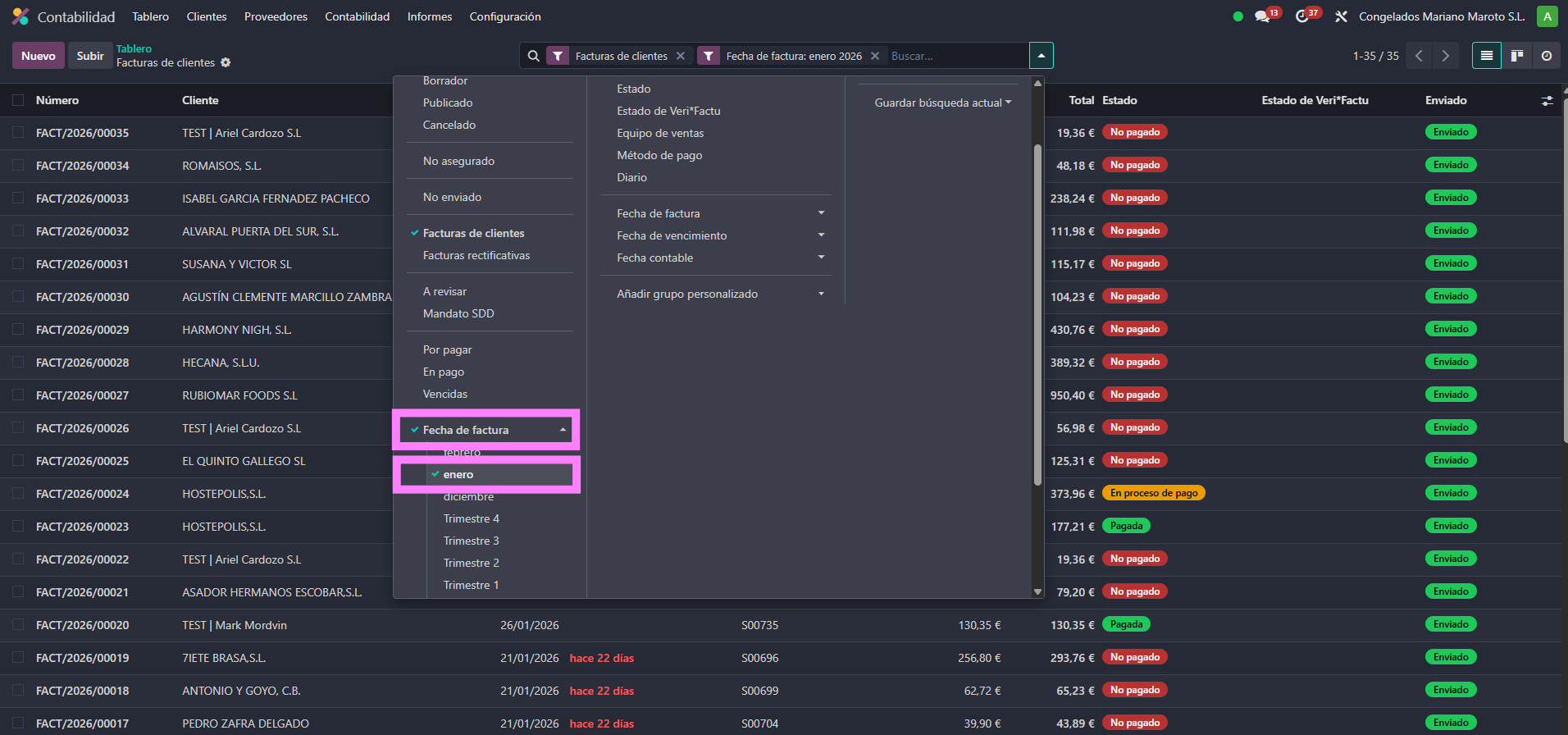Screen dimensions: 1568x735
Task: Click the Tablero breadcrumb link
Action: click(134, 48)
